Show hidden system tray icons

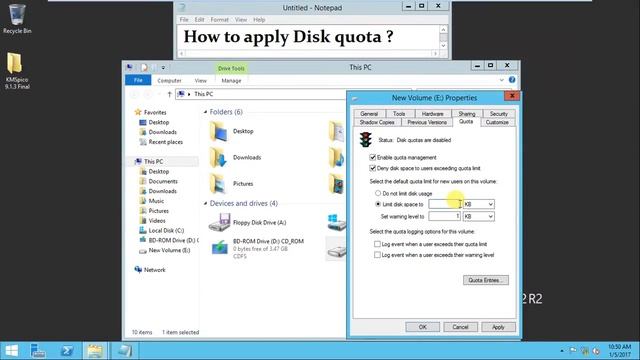click(562, 351)
